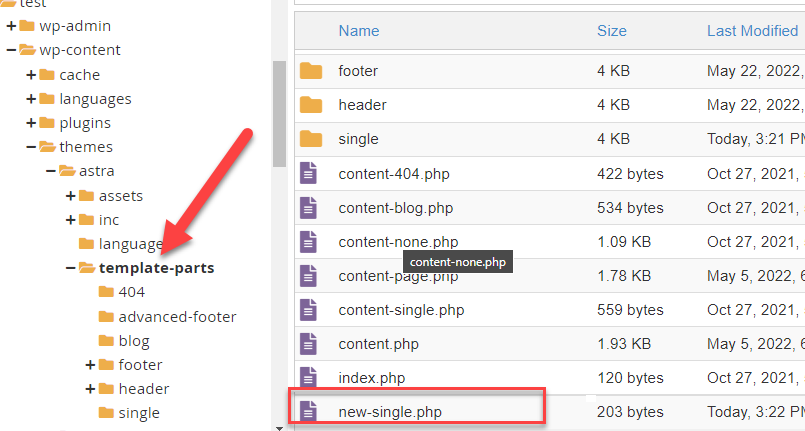
Task: Click the footer folder icon in file list
Action: click(x=311, y=71)
